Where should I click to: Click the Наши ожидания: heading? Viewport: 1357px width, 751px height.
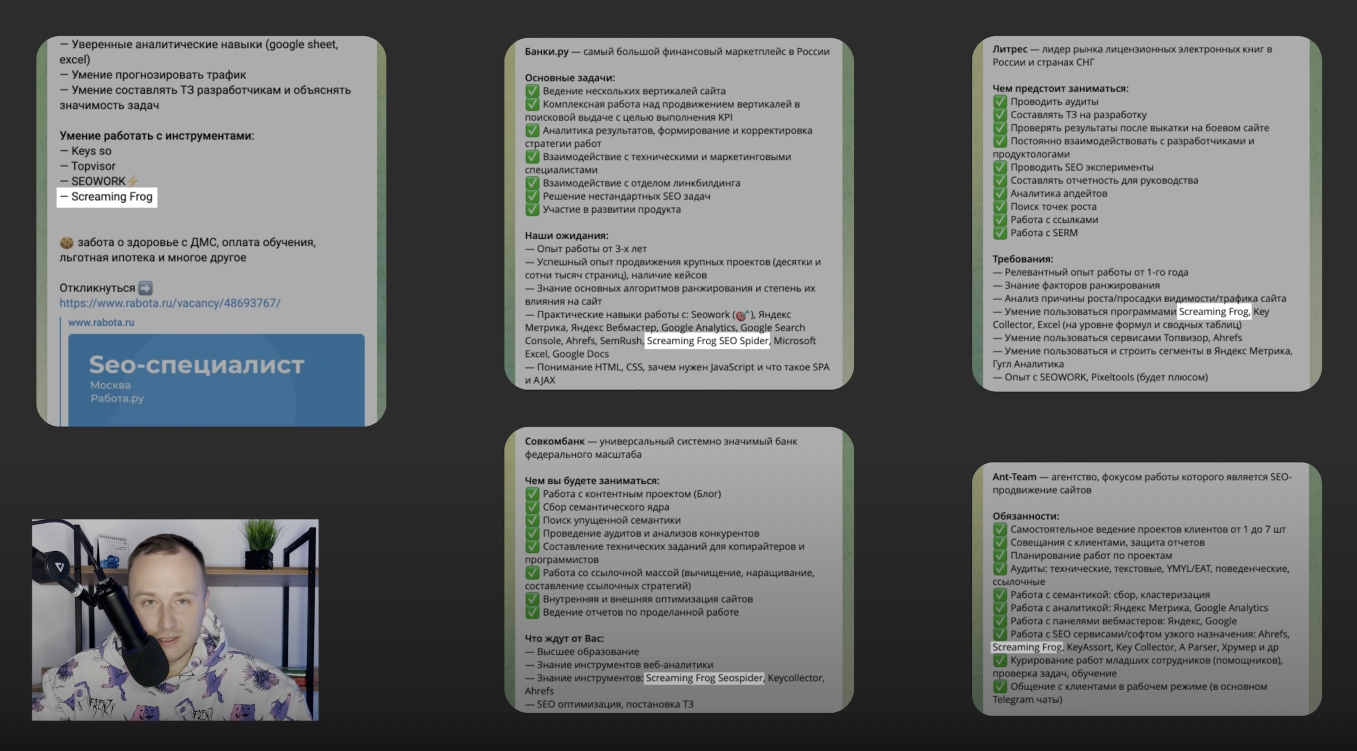[566, 236]
